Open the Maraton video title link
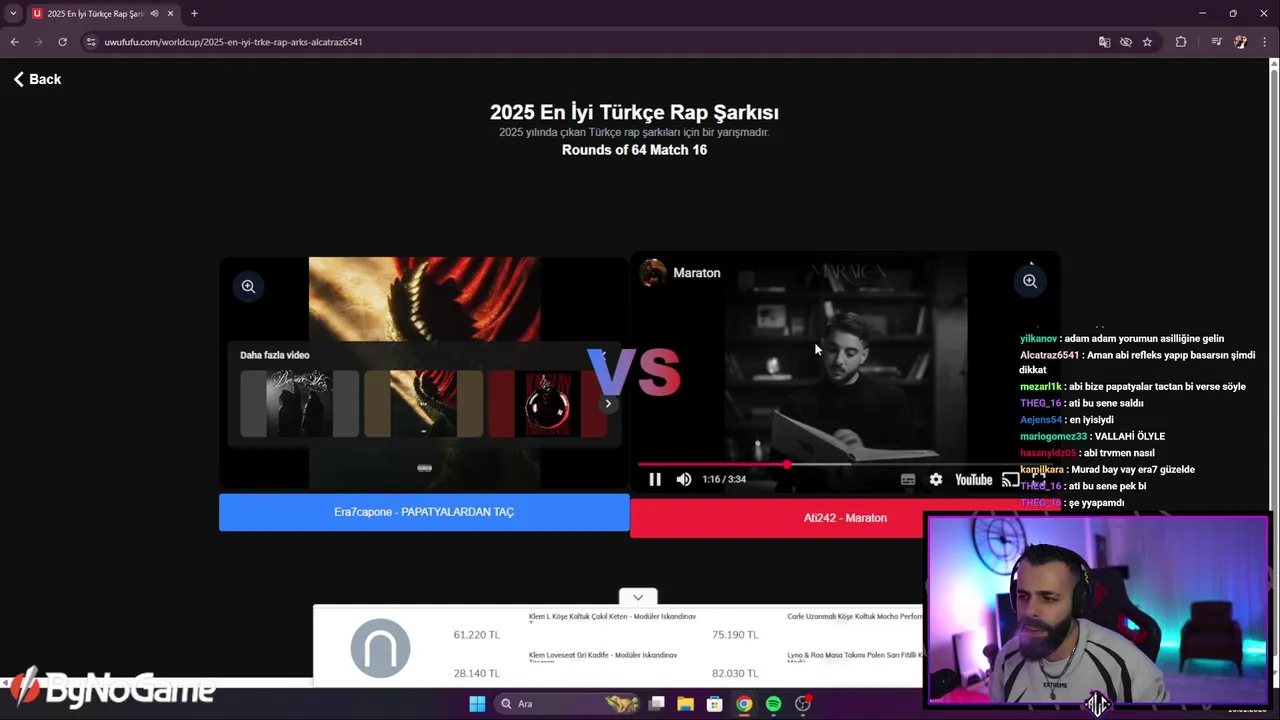The height and width of the screenshot is (720, 1280). coord(697,273)
